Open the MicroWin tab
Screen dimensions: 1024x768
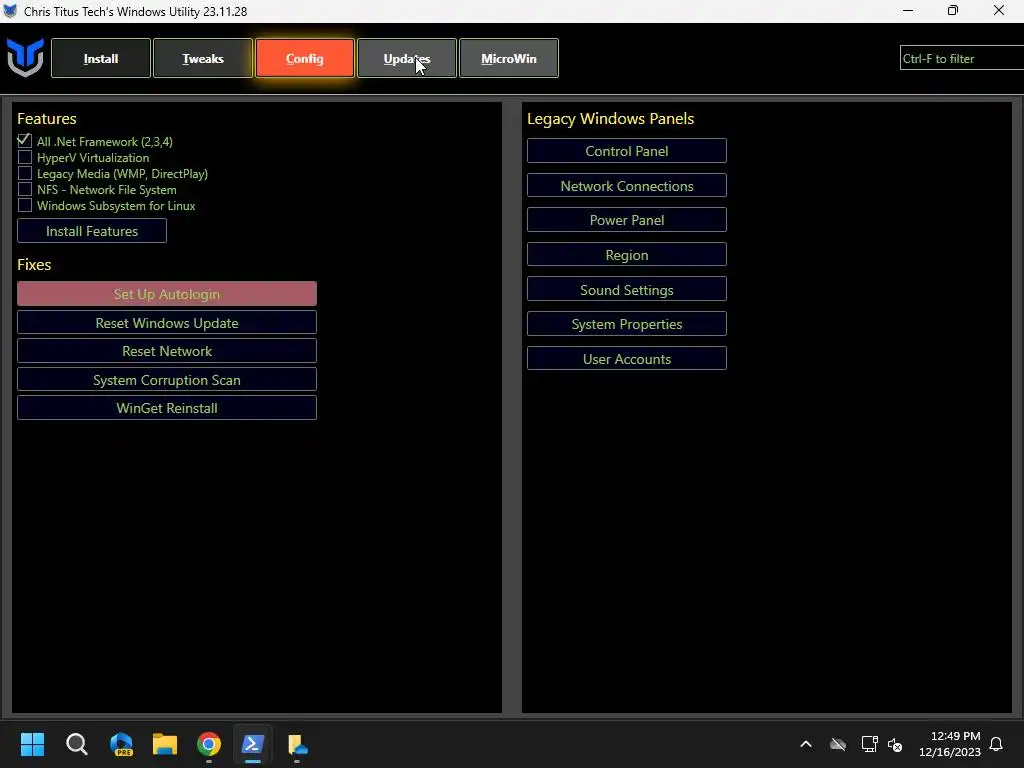pyautogui.click(x=509, y=58)
